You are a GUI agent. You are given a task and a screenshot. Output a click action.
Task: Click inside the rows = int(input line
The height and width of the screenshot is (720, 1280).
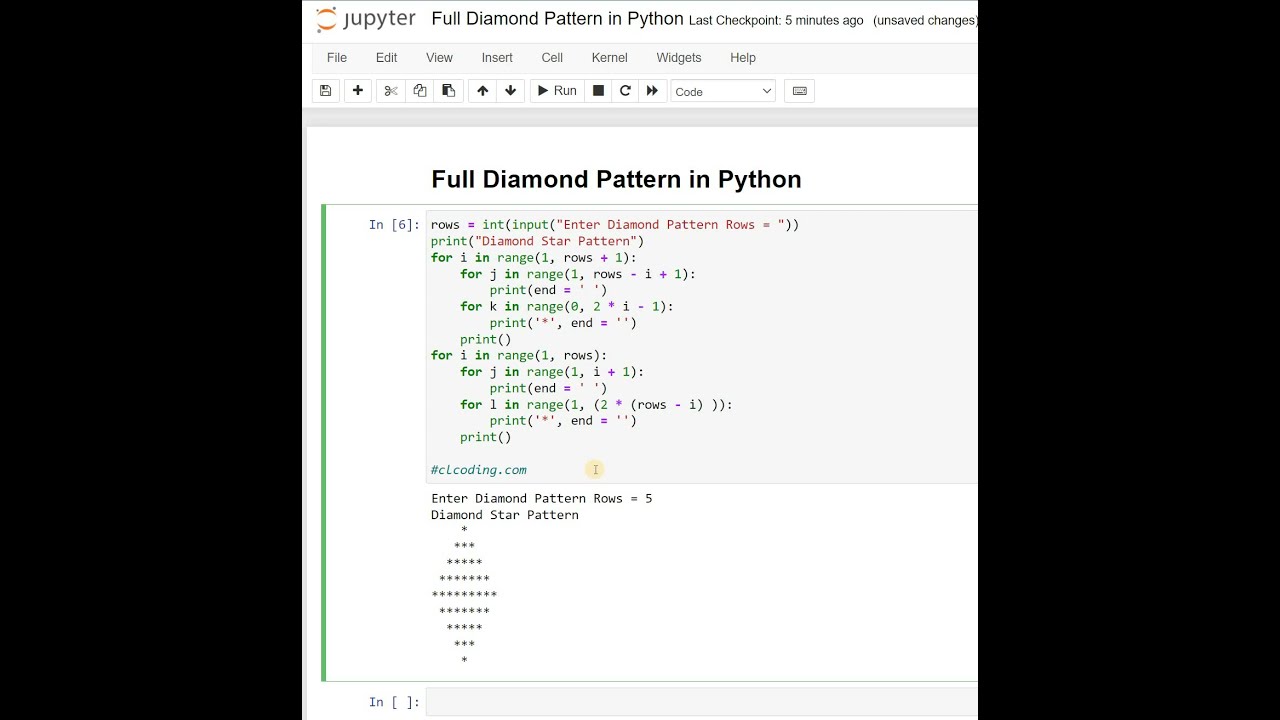tap(615, 225)
